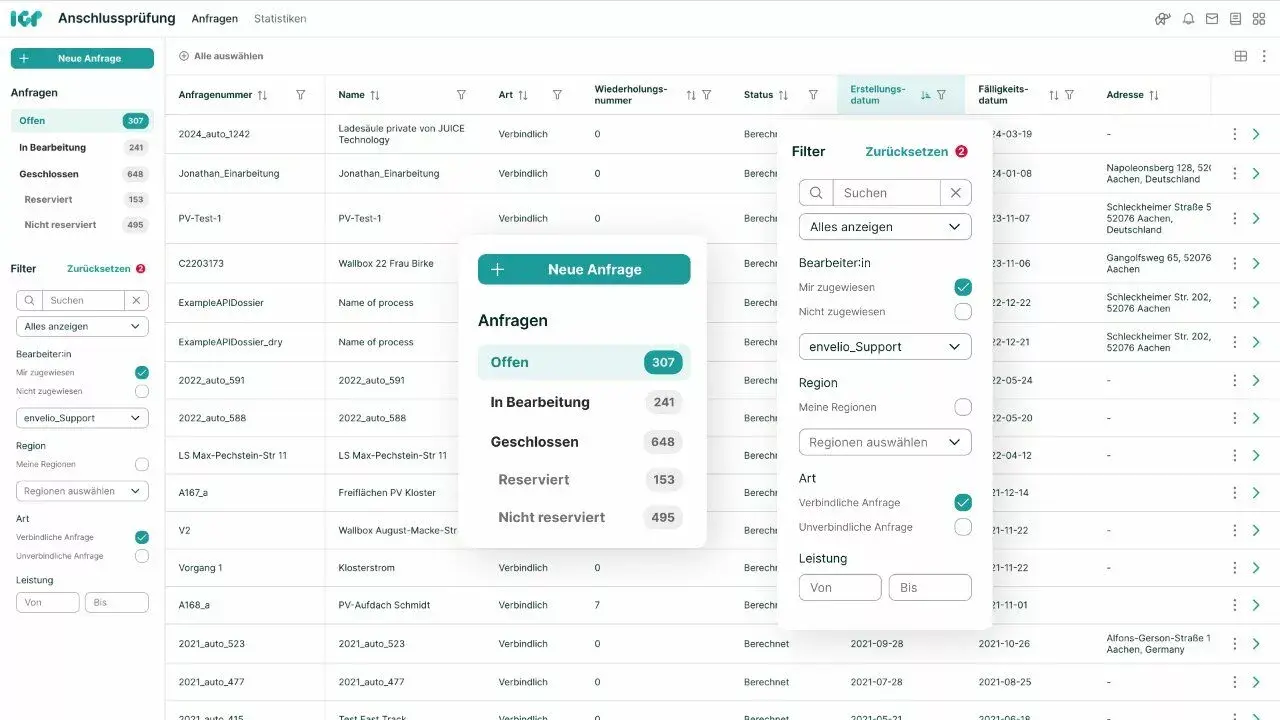The height and width of the screenshot is (720, 1280).
Task: Sort by Name column
Action: coord(375,95)
